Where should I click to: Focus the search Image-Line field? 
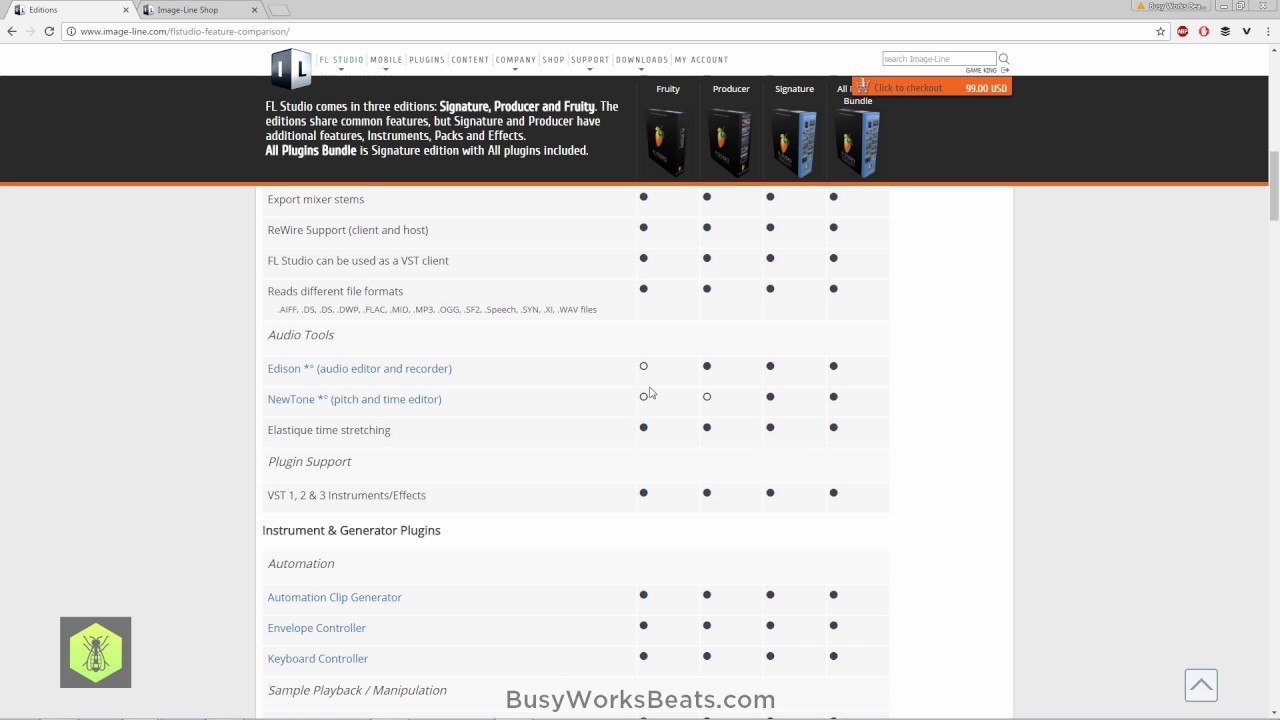[x=939, y=59]
